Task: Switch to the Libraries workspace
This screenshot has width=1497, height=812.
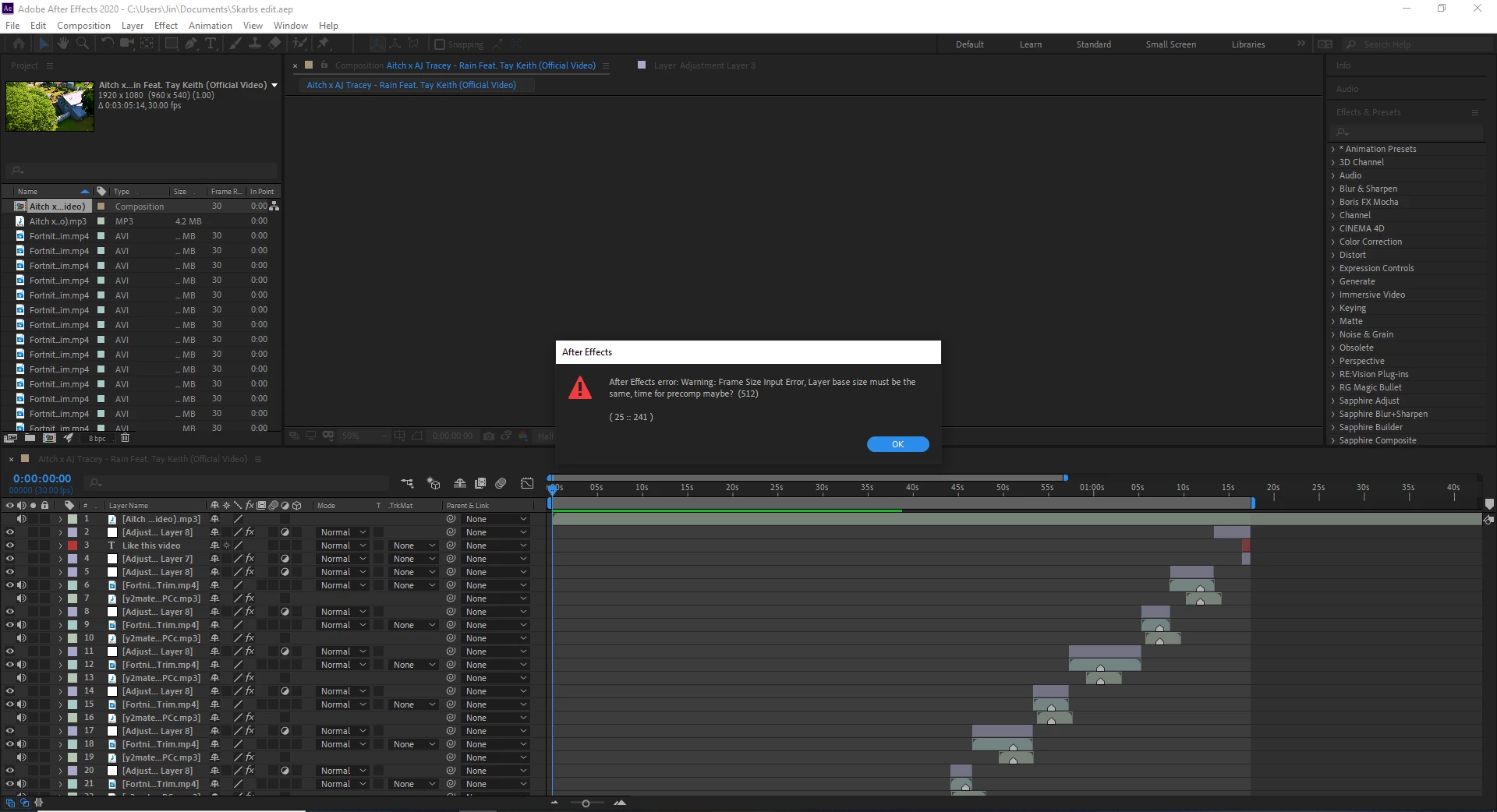Action: [1247, 44]
